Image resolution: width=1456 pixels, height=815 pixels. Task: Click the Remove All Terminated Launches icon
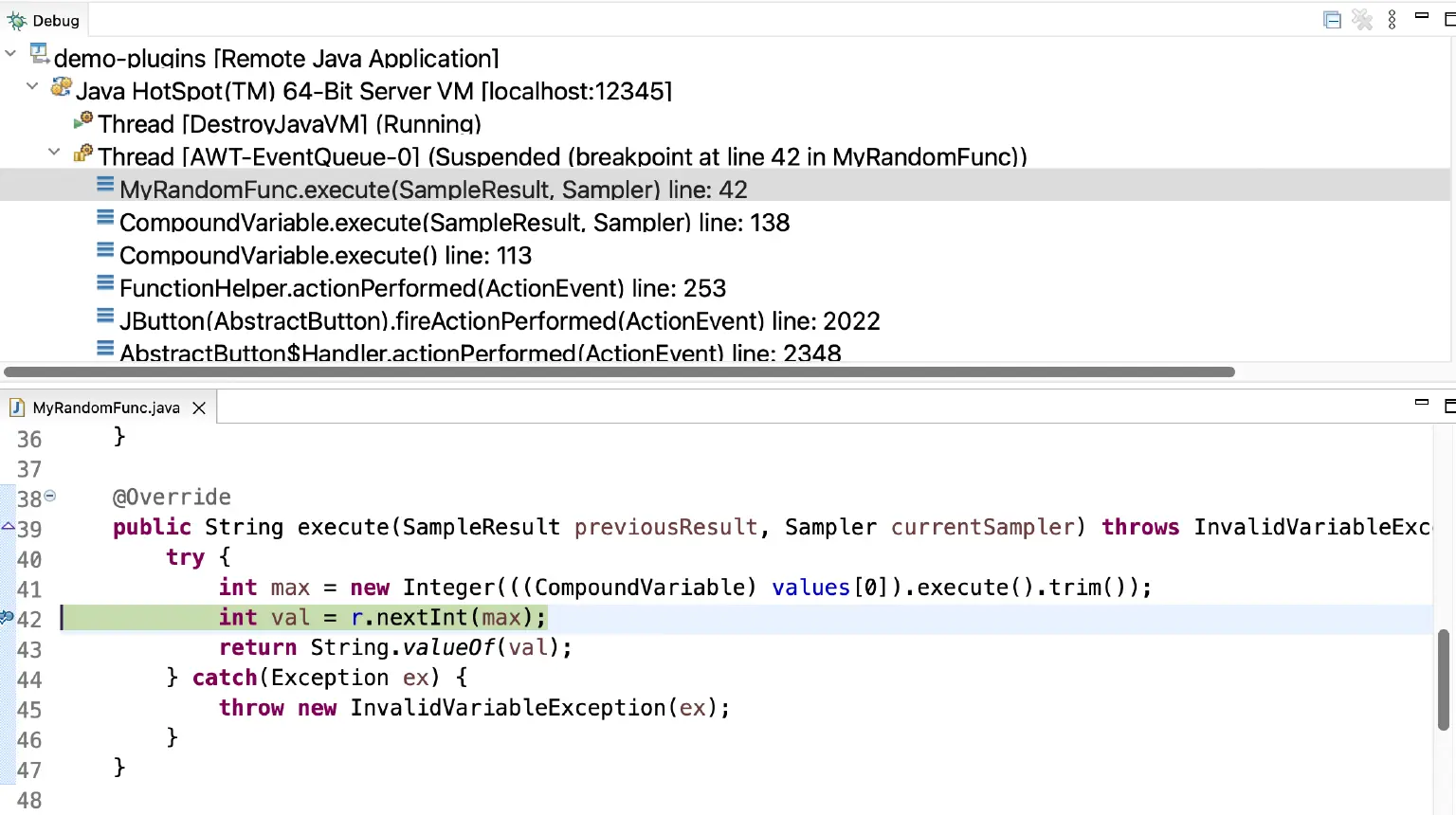(1362, 20)
